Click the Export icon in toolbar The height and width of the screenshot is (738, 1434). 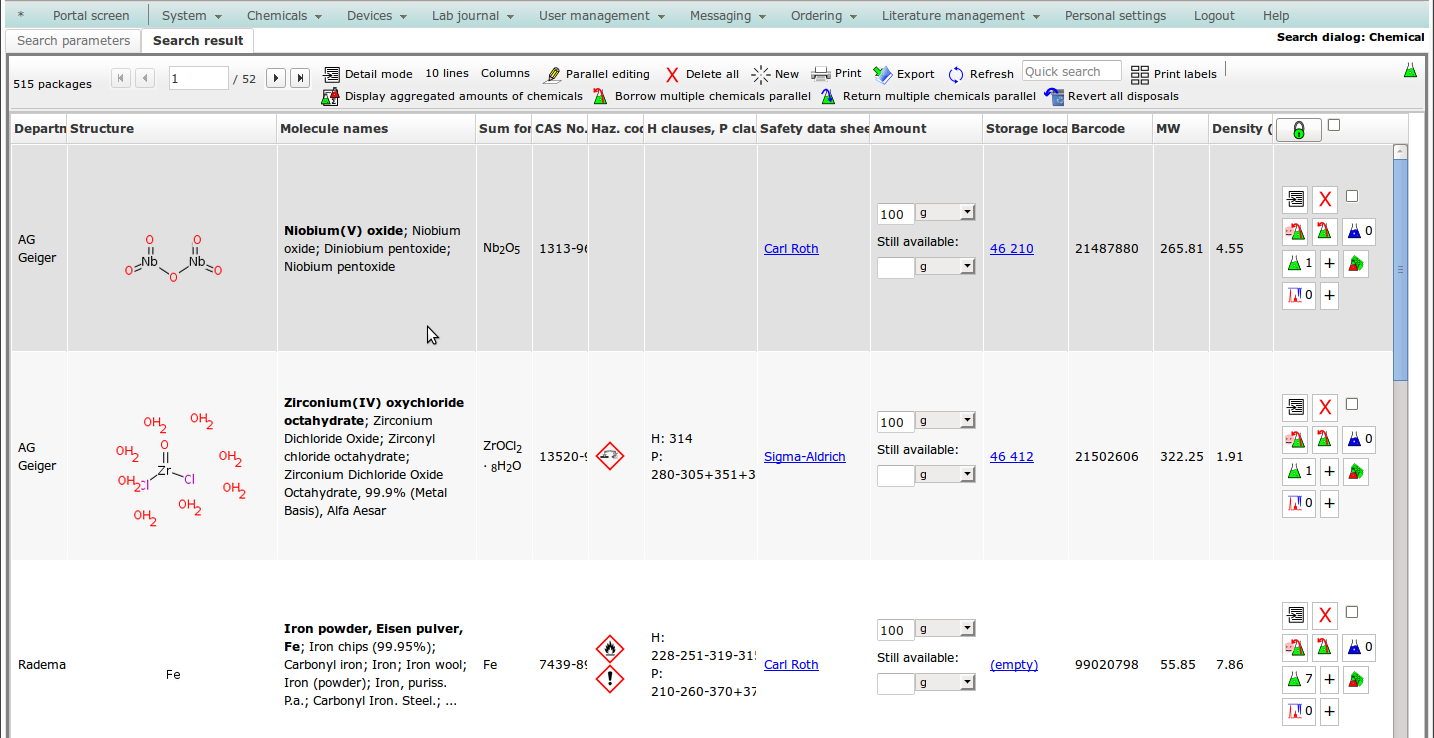882,74
